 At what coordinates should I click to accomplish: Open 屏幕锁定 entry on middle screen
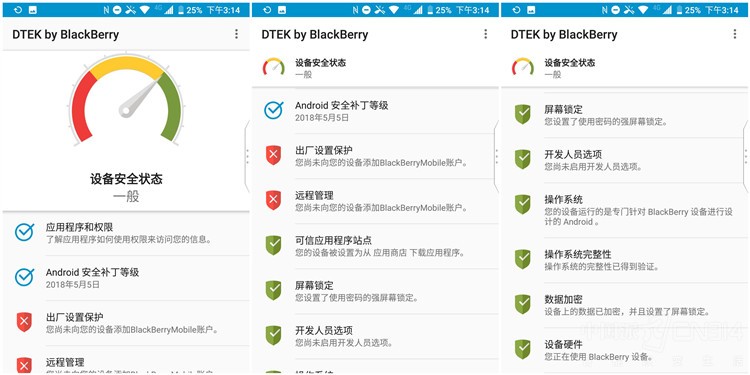(x=375, y=291)
